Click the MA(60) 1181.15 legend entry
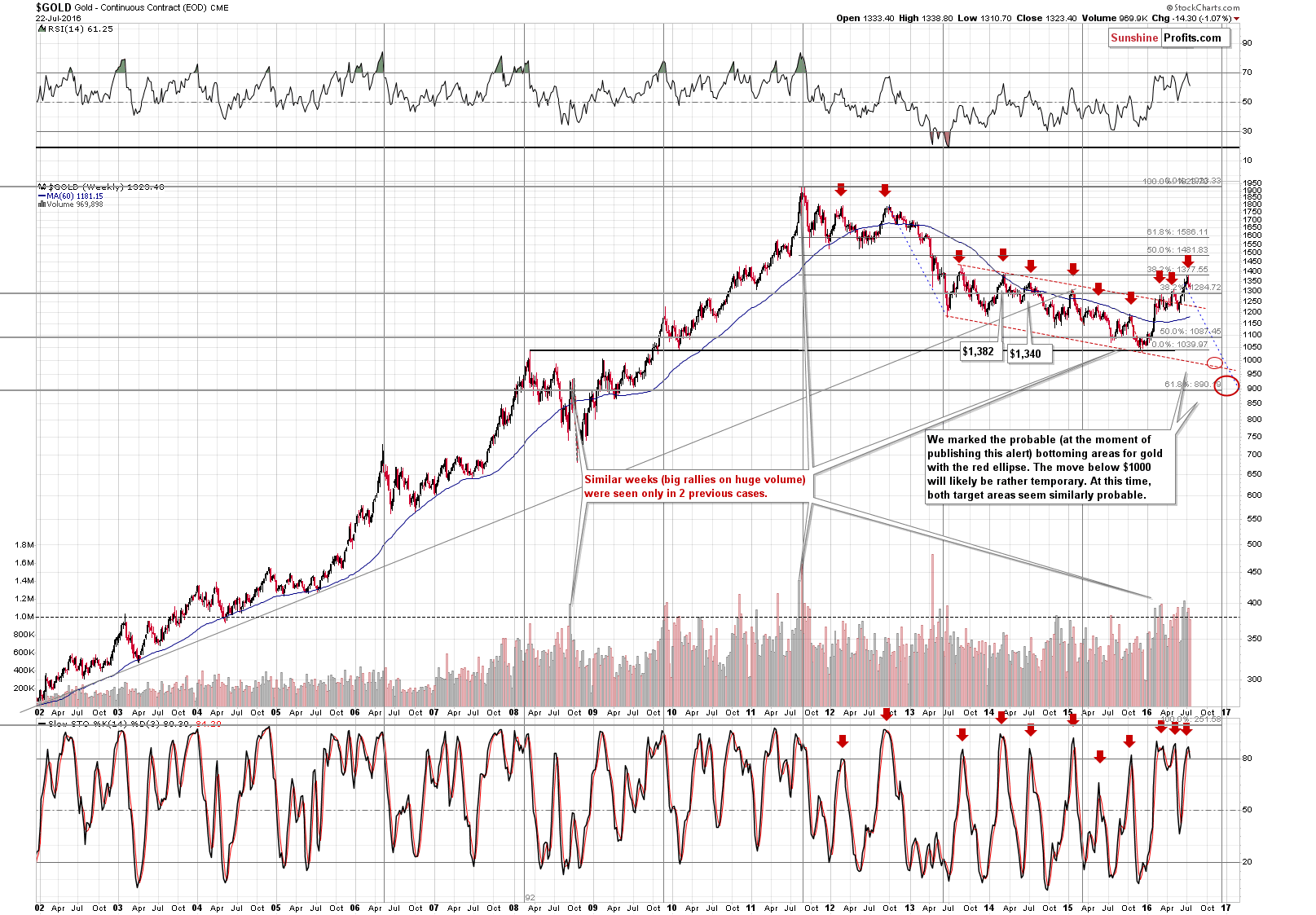1316x915 pixels. (71, 196)
